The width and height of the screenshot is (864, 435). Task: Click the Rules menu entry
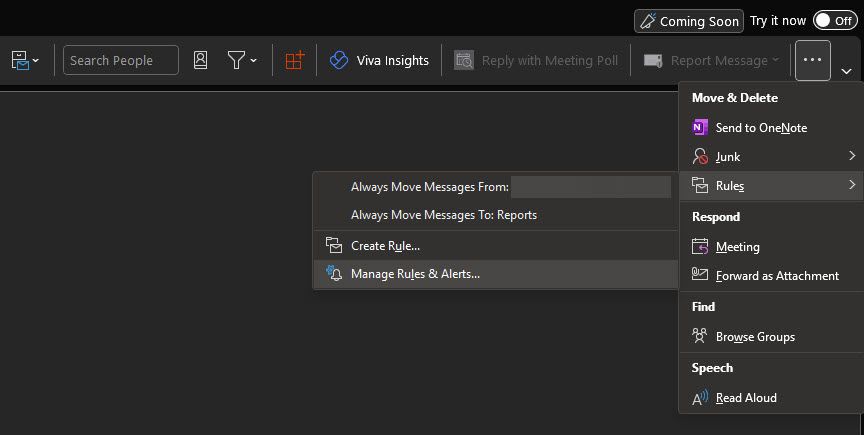pos(770,186)
